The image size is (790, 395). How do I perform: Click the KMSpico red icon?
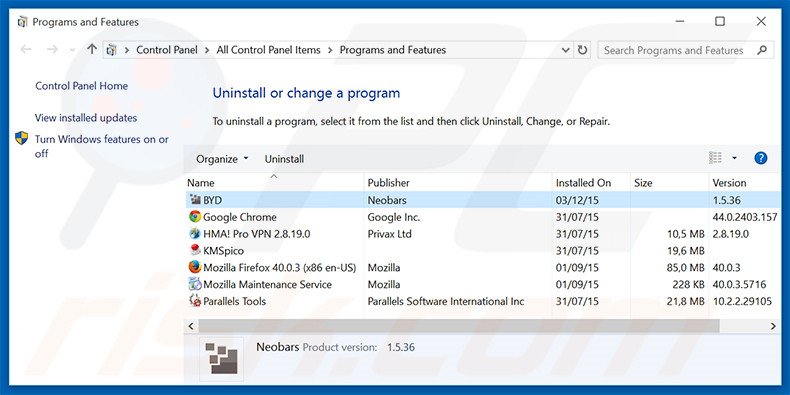195,250
